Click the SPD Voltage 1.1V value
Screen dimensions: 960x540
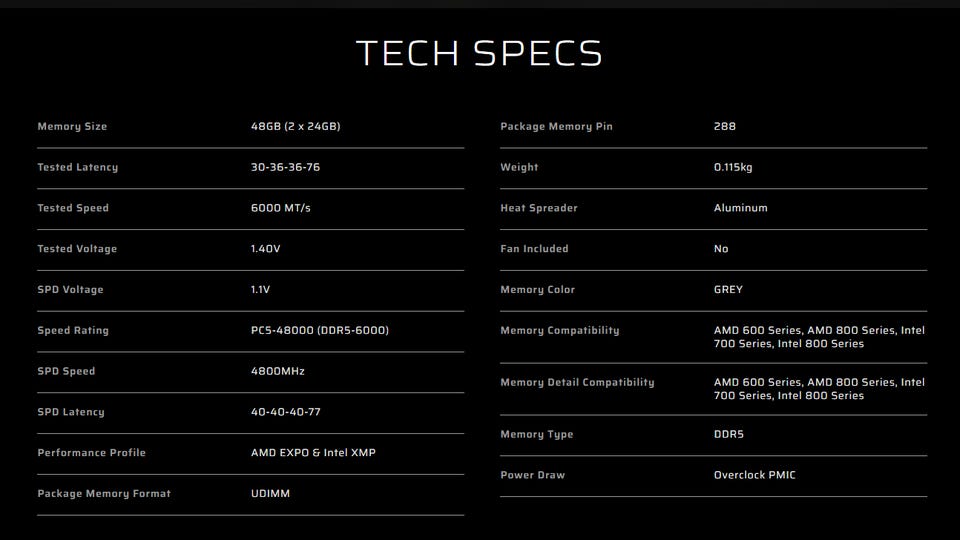click(x=260, y=290)
